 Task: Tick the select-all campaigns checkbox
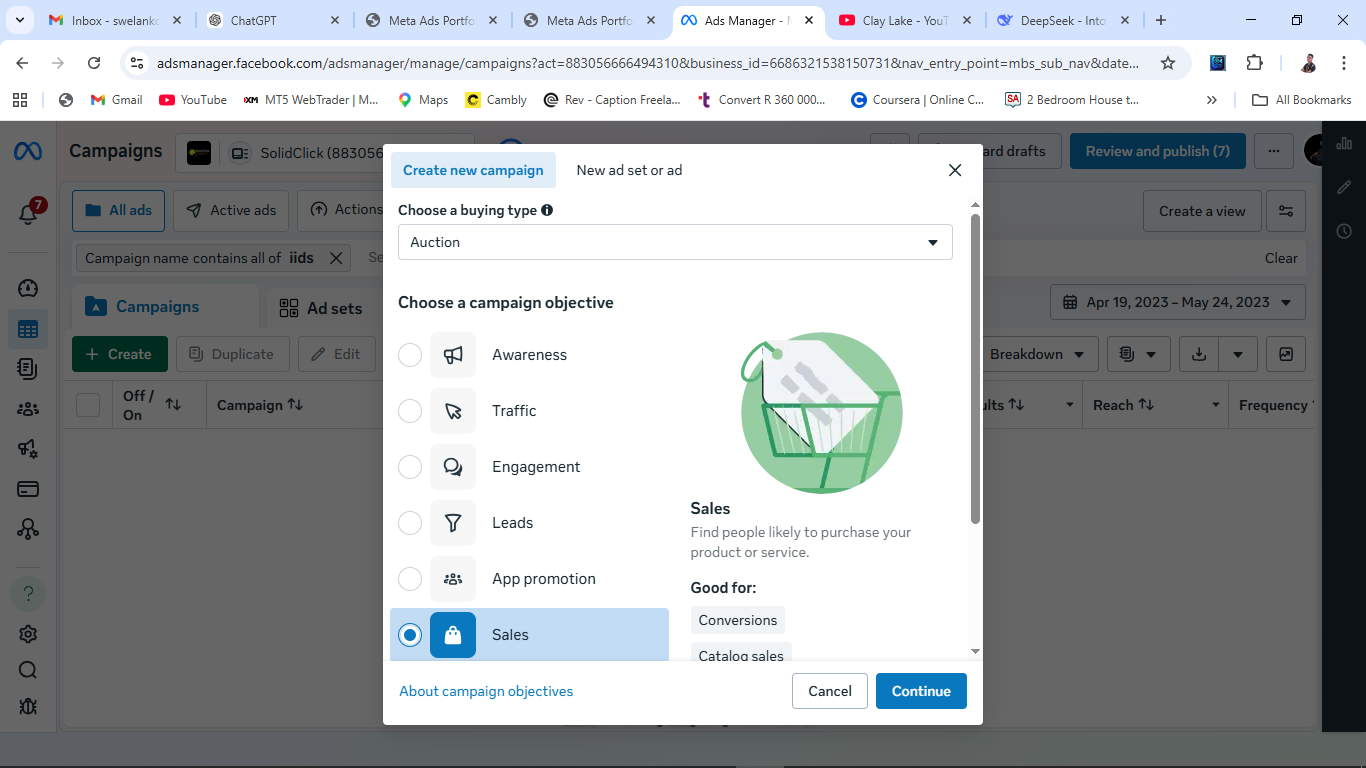(88, 405)
